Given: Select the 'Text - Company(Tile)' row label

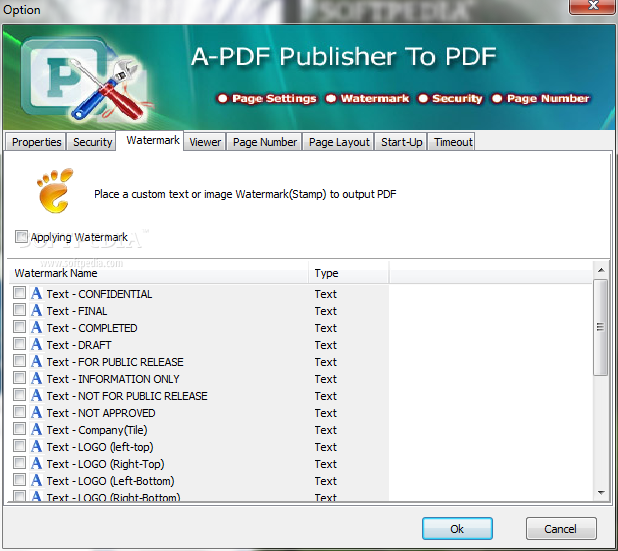Looking at the screenshot, I should pyautogui.click(x=97, y=430).
